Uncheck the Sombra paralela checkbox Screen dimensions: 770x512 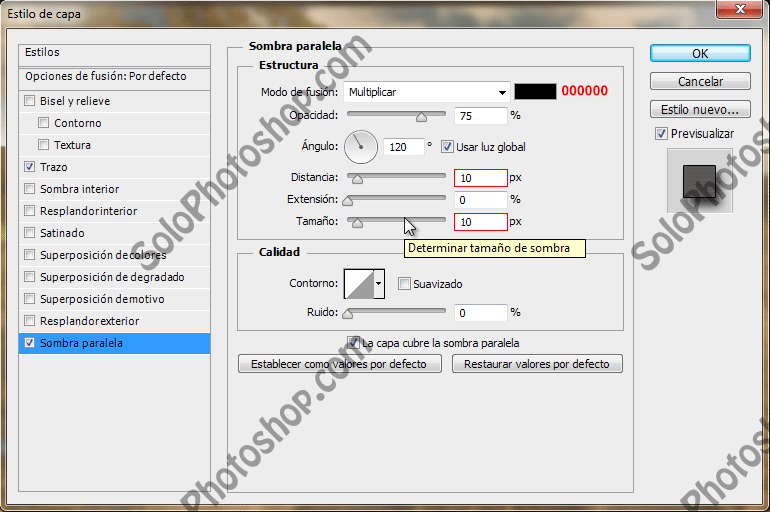[x=30, y=343]
